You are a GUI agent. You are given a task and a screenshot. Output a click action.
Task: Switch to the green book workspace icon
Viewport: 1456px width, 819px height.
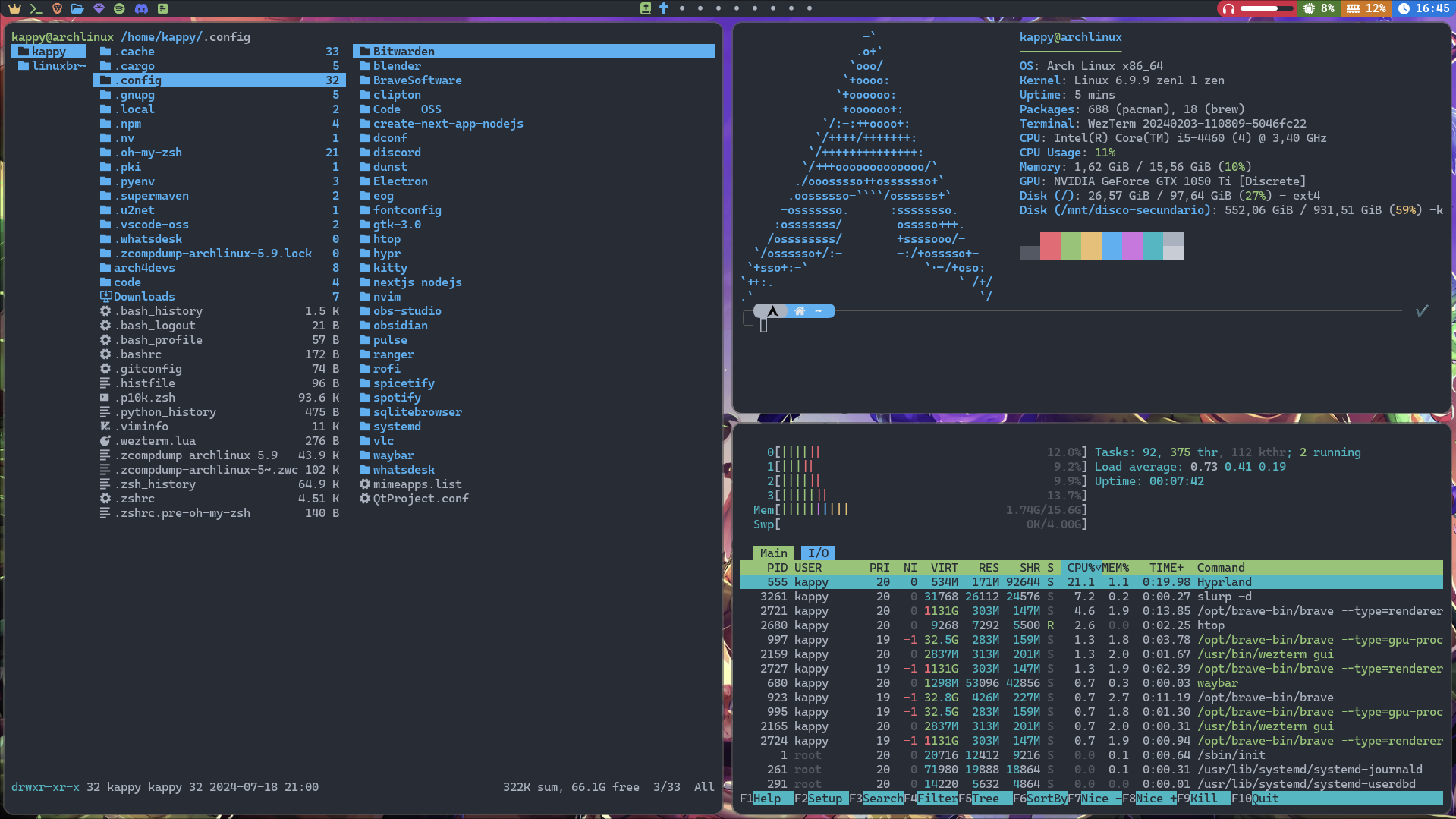[646, 8]
